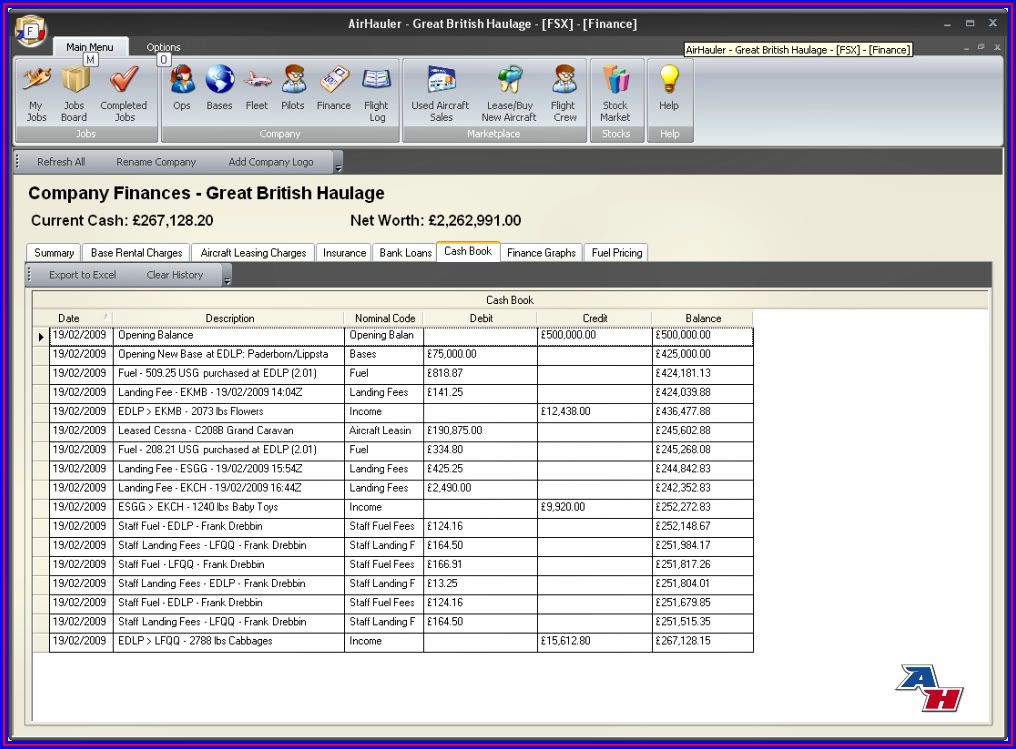Open the Bank Loans tab
Viewport: 1016px width, 749px height.
pos(405,253)
